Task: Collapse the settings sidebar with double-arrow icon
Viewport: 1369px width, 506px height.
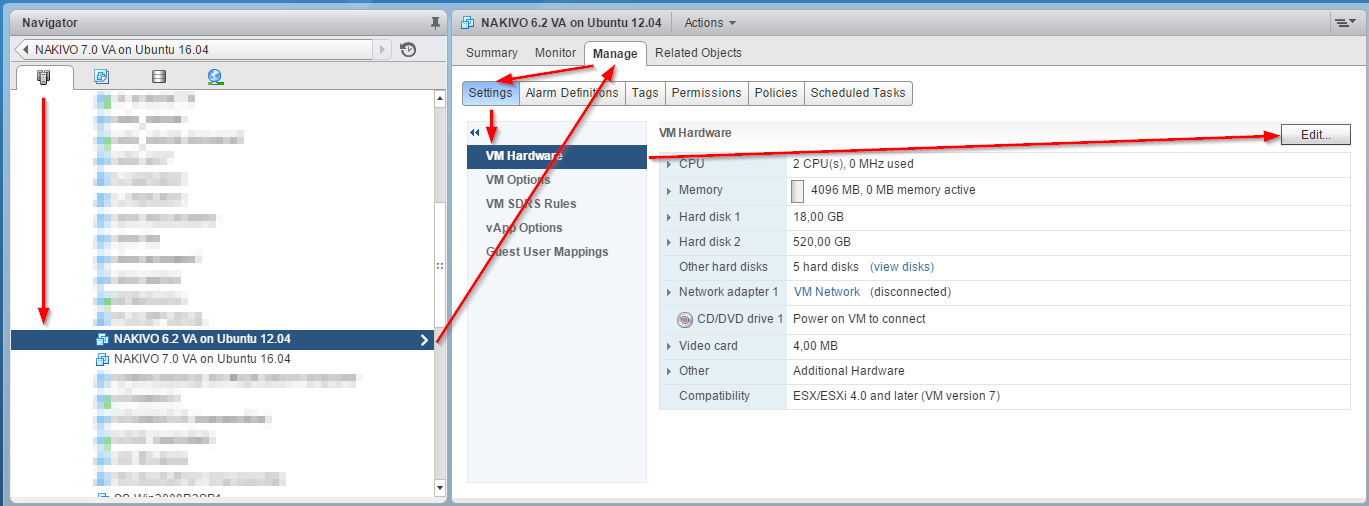Action: tap(475, 133)
